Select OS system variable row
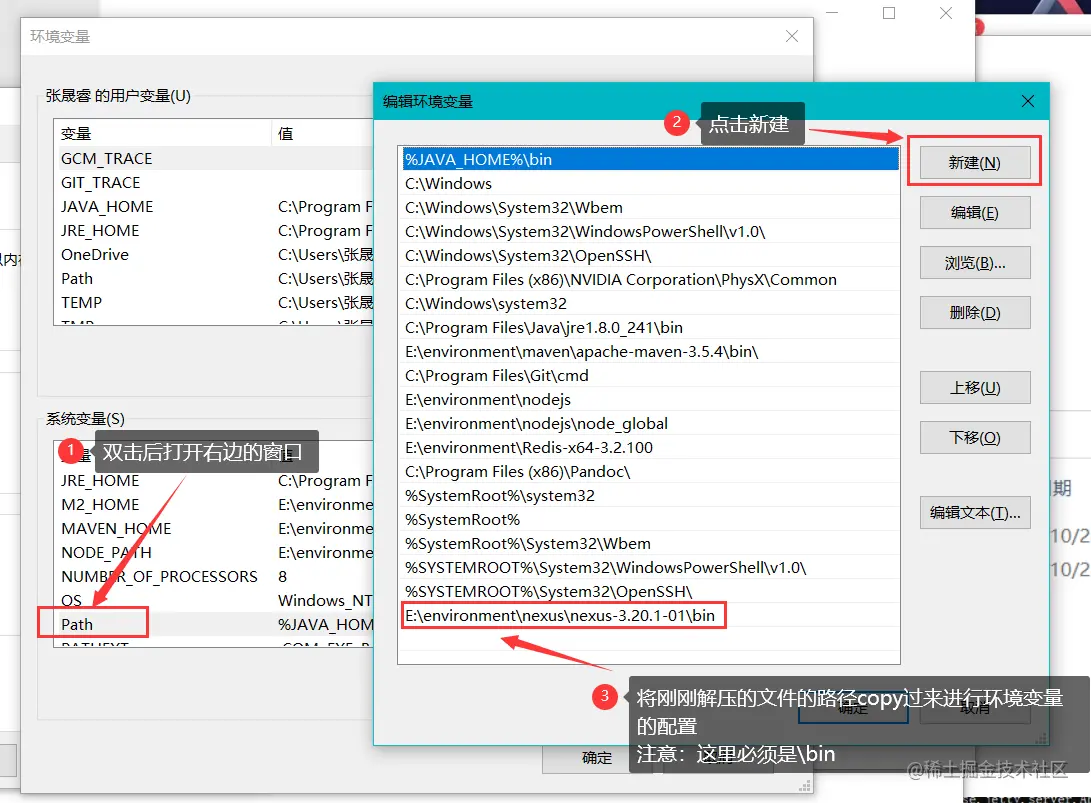Viewport: 1091px width, 803px height. coord(214,601)
